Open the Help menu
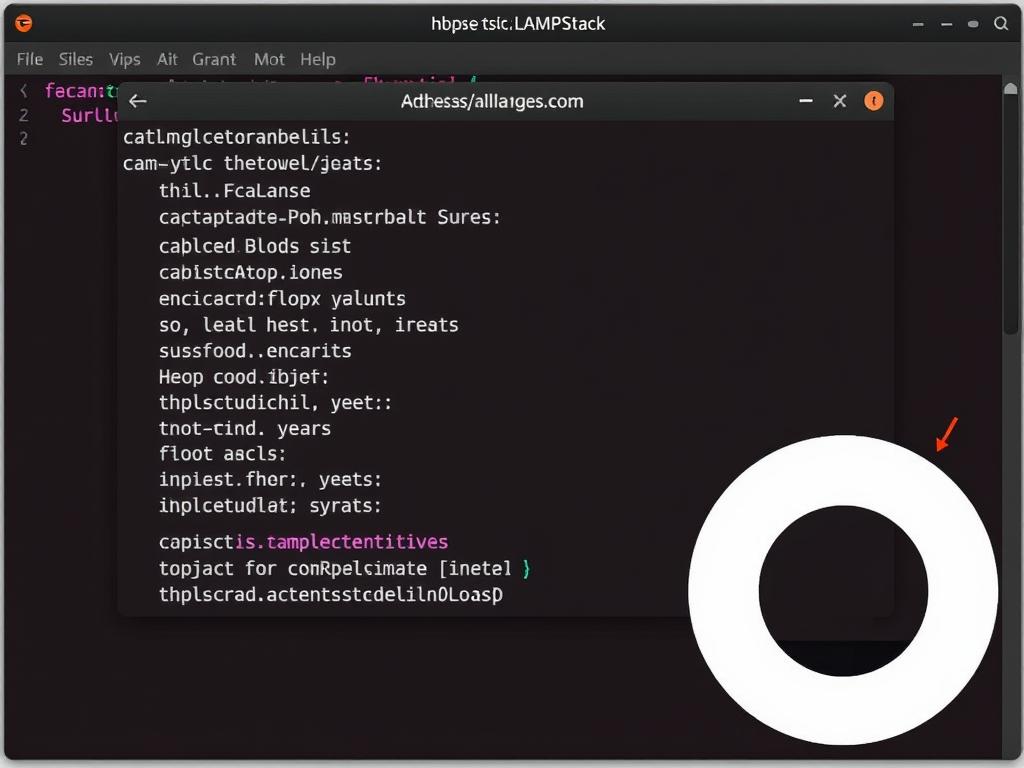Image resolution: width=1024 pixels, height=768 pixels. point(317,59)
